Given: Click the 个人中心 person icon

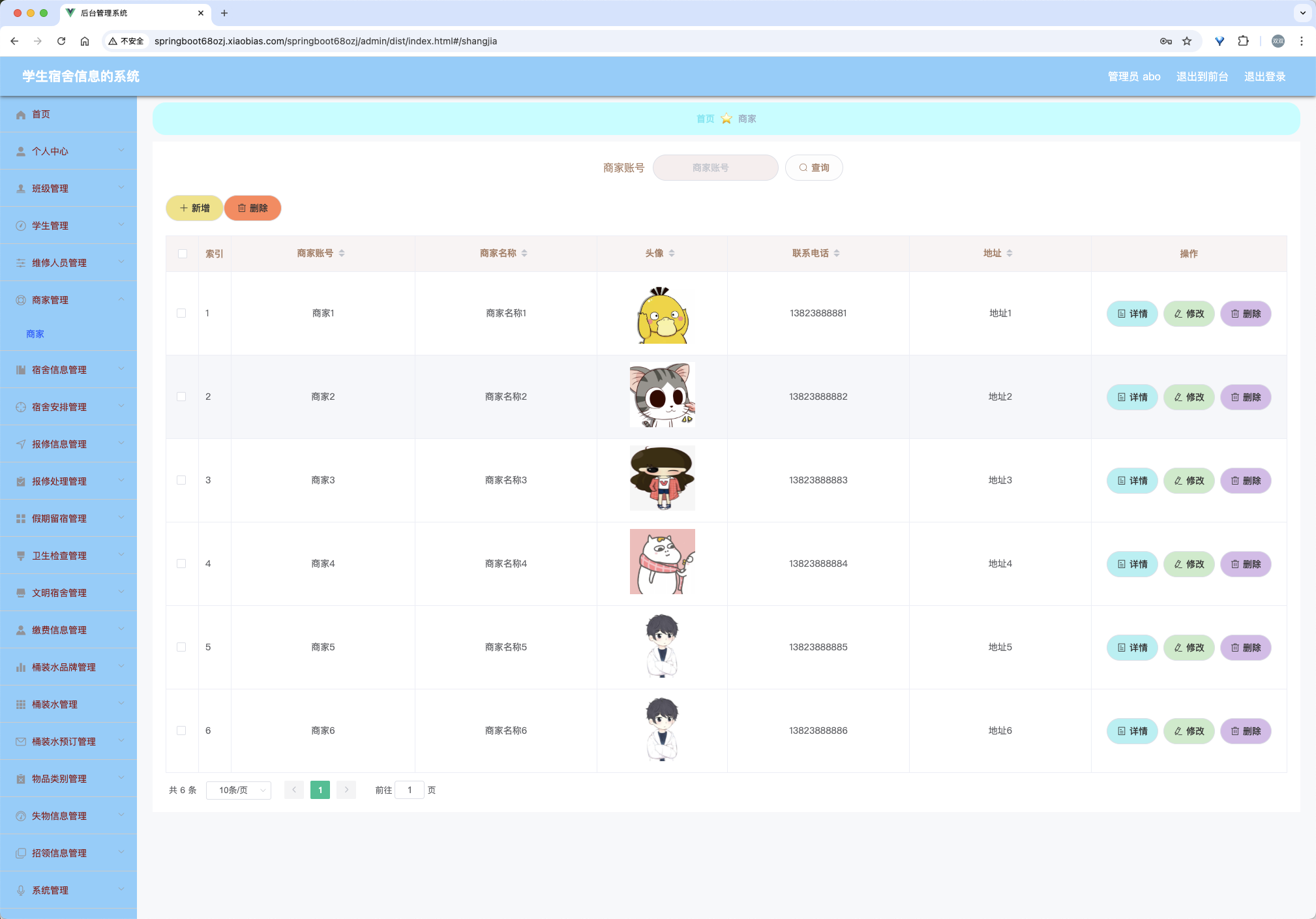Looking at the screenshot, I should [x=21, y=152].
